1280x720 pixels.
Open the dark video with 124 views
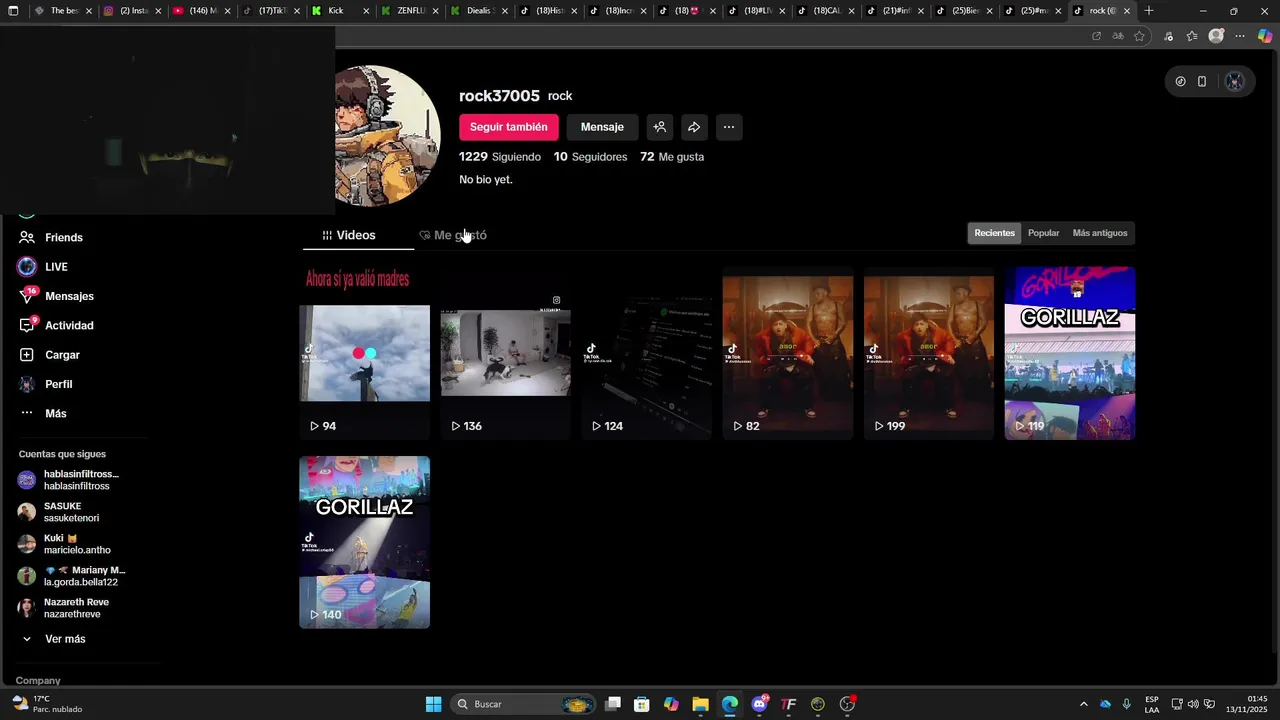(x=646, y=353)
